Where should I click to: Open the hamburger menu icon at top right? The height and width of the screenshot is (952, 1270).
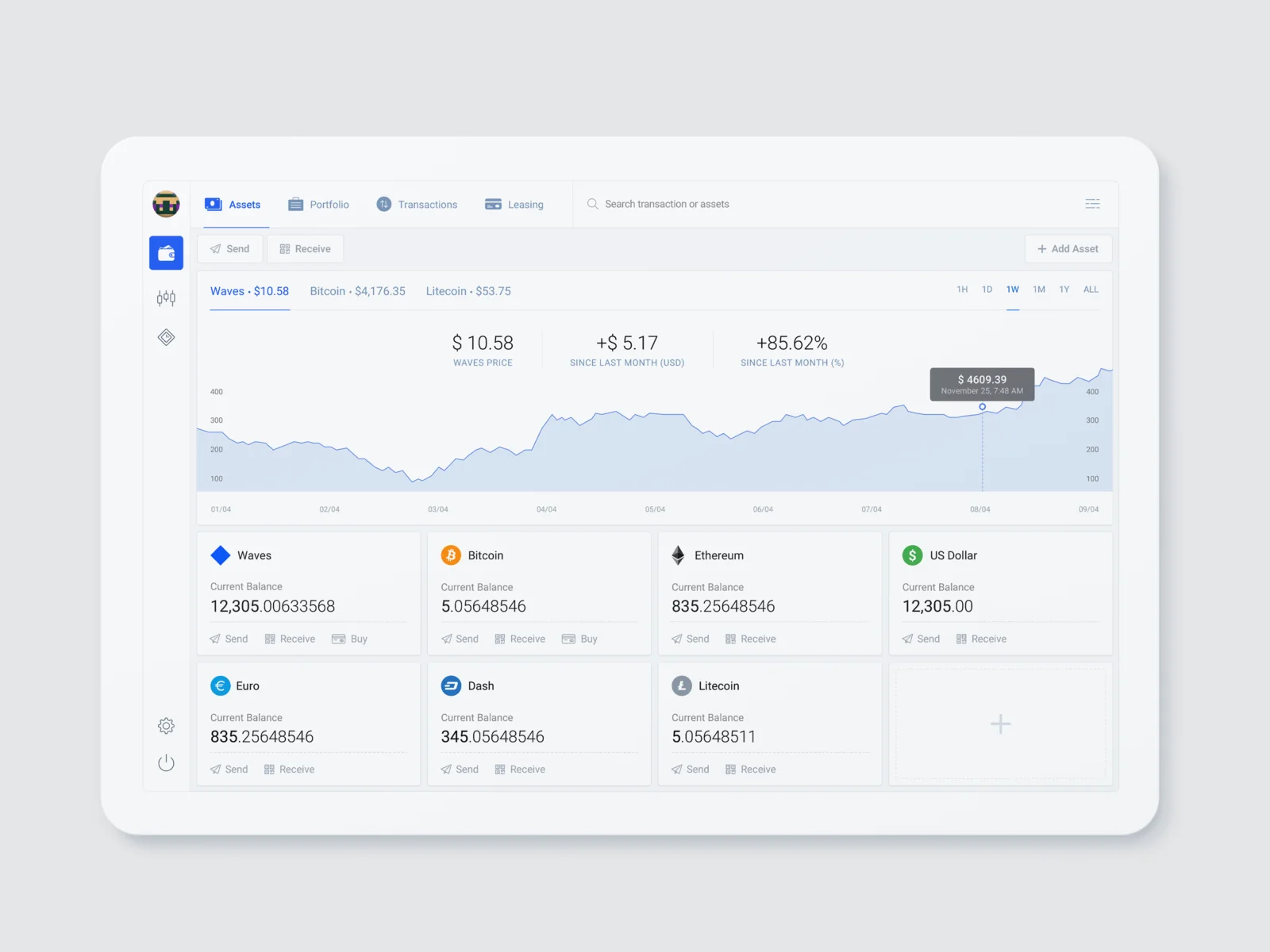[x=1092, y=204]
